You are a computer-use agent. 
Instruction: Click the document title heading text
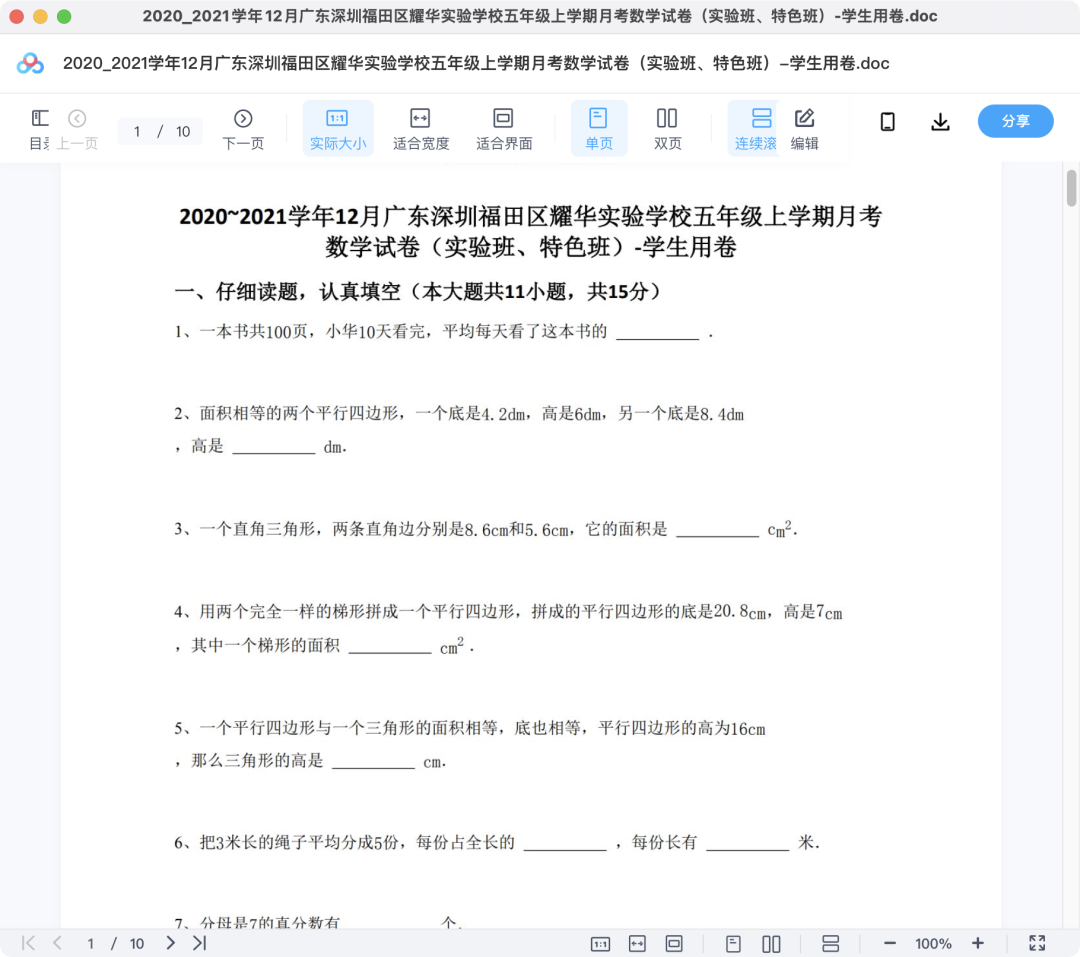(530, 231)
